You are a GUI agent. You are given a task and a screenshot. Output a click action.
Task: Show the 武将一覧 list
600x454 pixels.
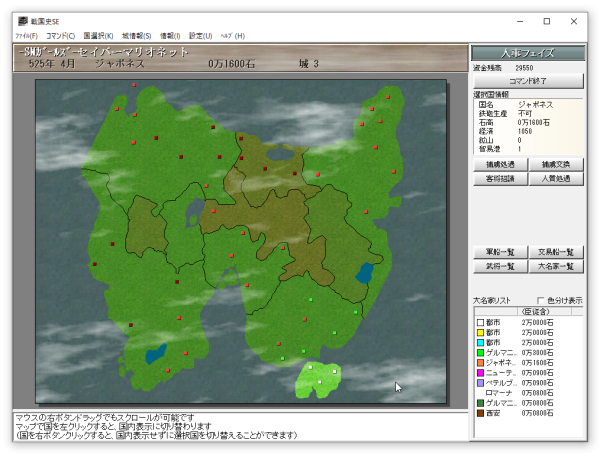pyautogui.click(x=499, y=266)
